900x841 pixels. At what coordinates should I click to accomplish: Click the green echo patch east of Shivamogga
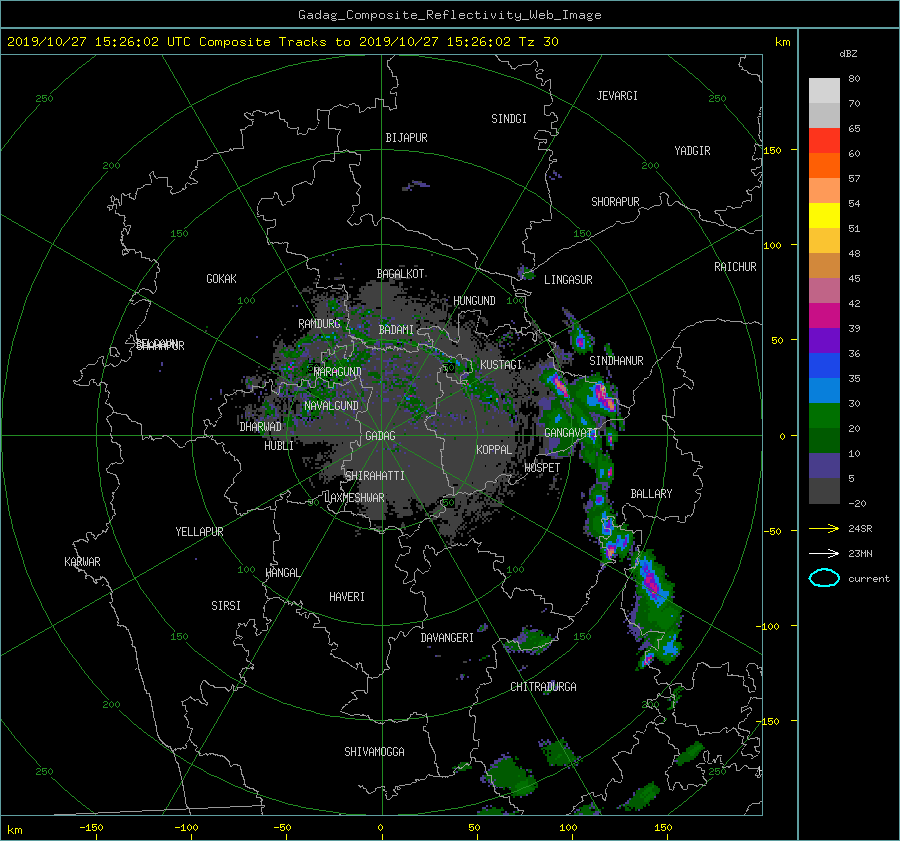pos(509,776)
